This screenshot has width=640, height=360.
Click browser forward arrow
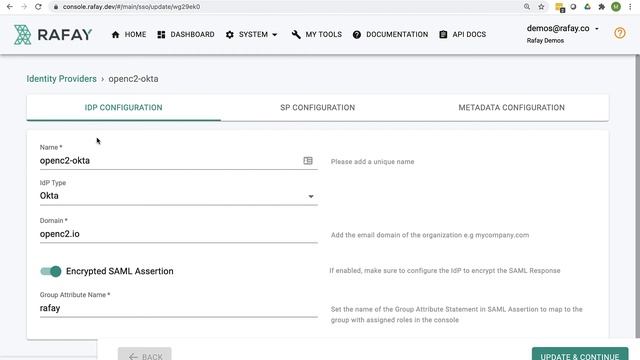tap(24, 7)
